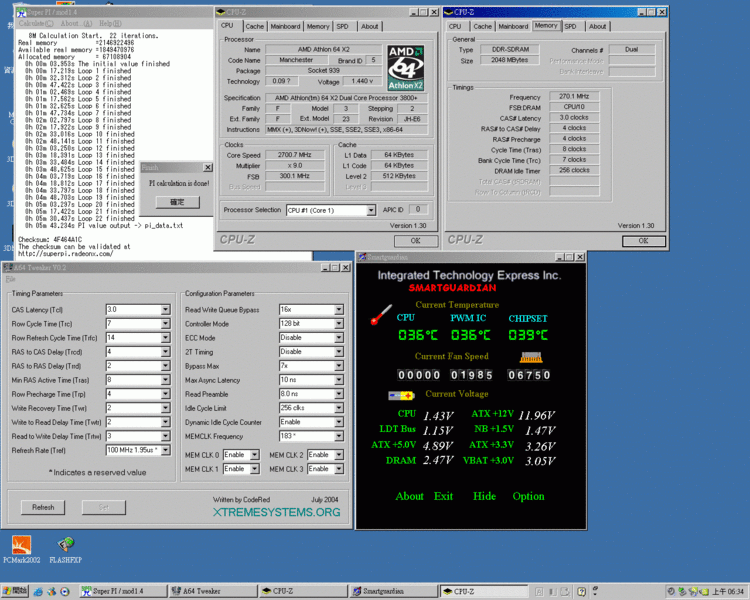Viewport: 750px width, 600px height.
Task: Click the Smartguardian thermometer icon
Action: pos(381,315)
